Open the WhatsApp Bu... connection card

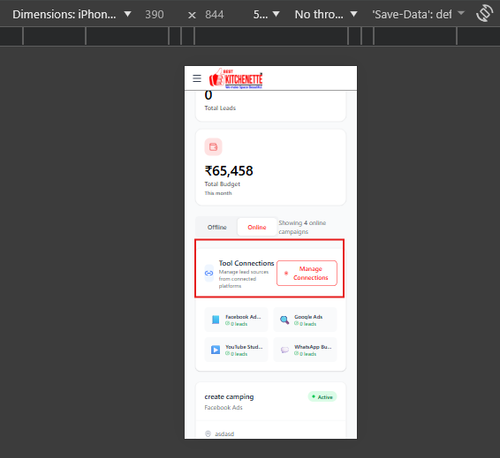click(305, 350)
